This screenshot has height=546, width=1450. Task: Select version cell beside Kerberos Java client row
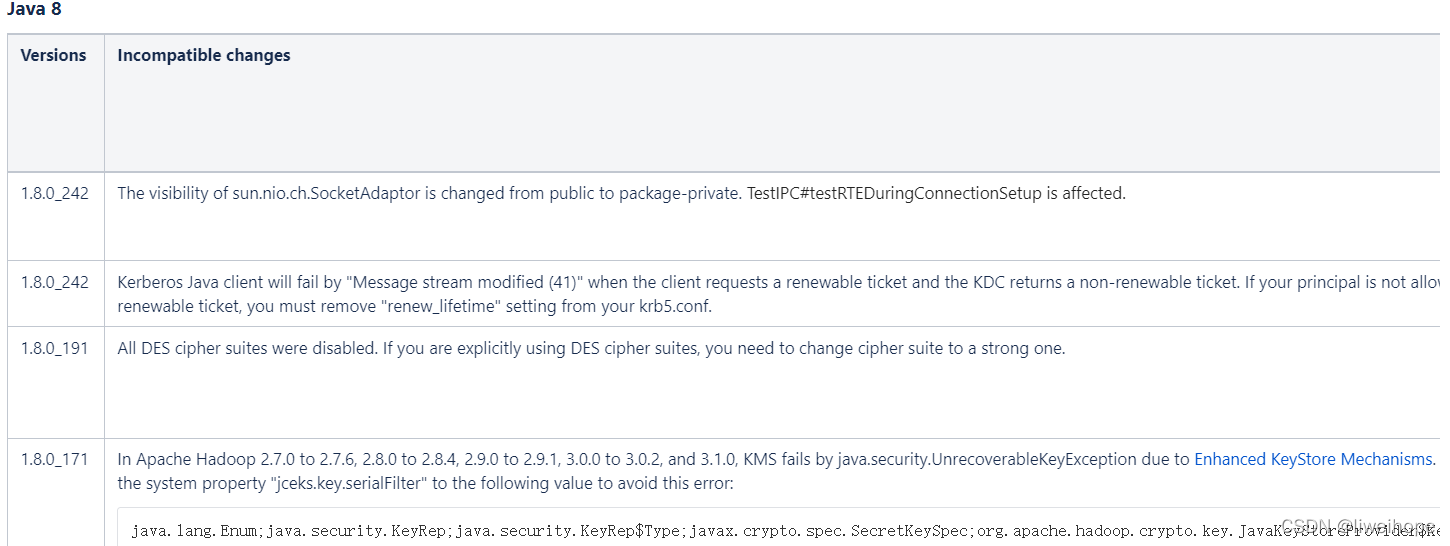tap(55, 282)
